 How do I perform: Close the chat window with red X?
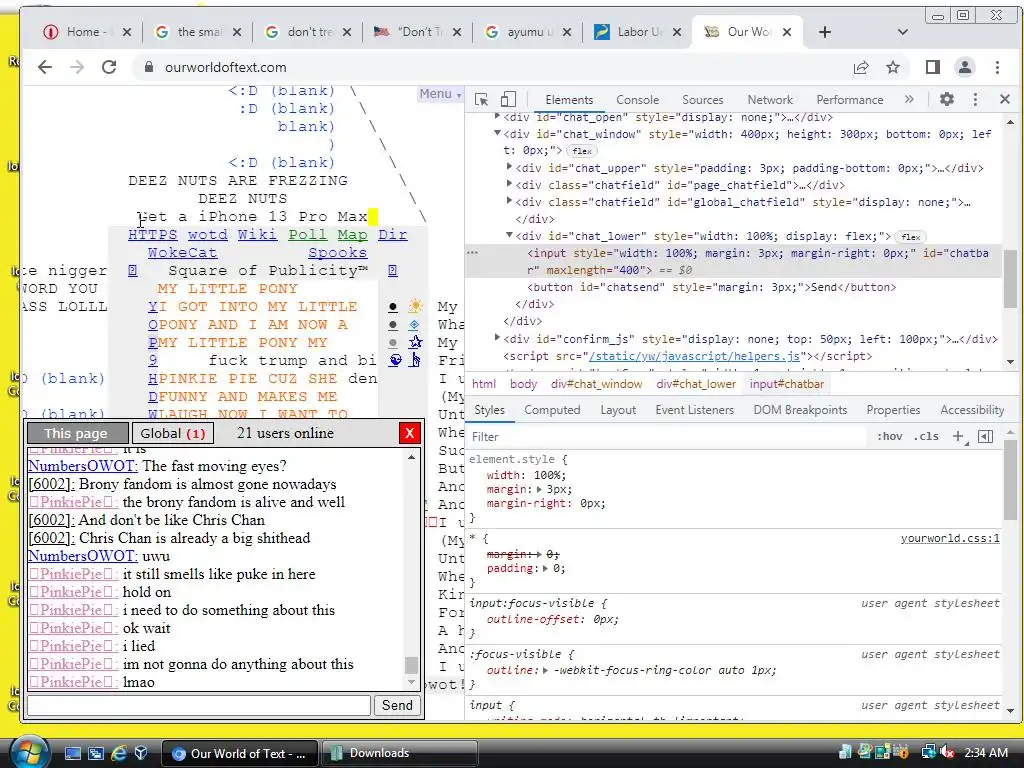409,433
